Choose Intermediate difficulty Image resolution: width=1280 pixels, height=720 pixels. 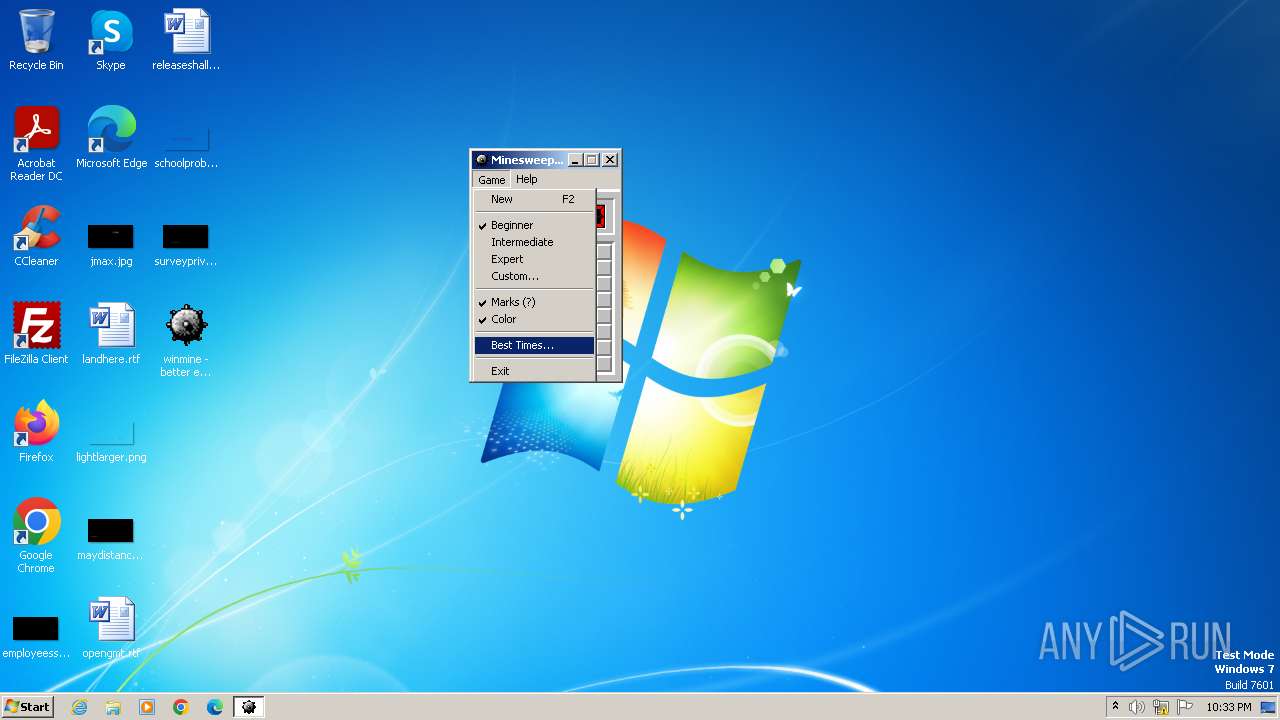tap(534, 242)
